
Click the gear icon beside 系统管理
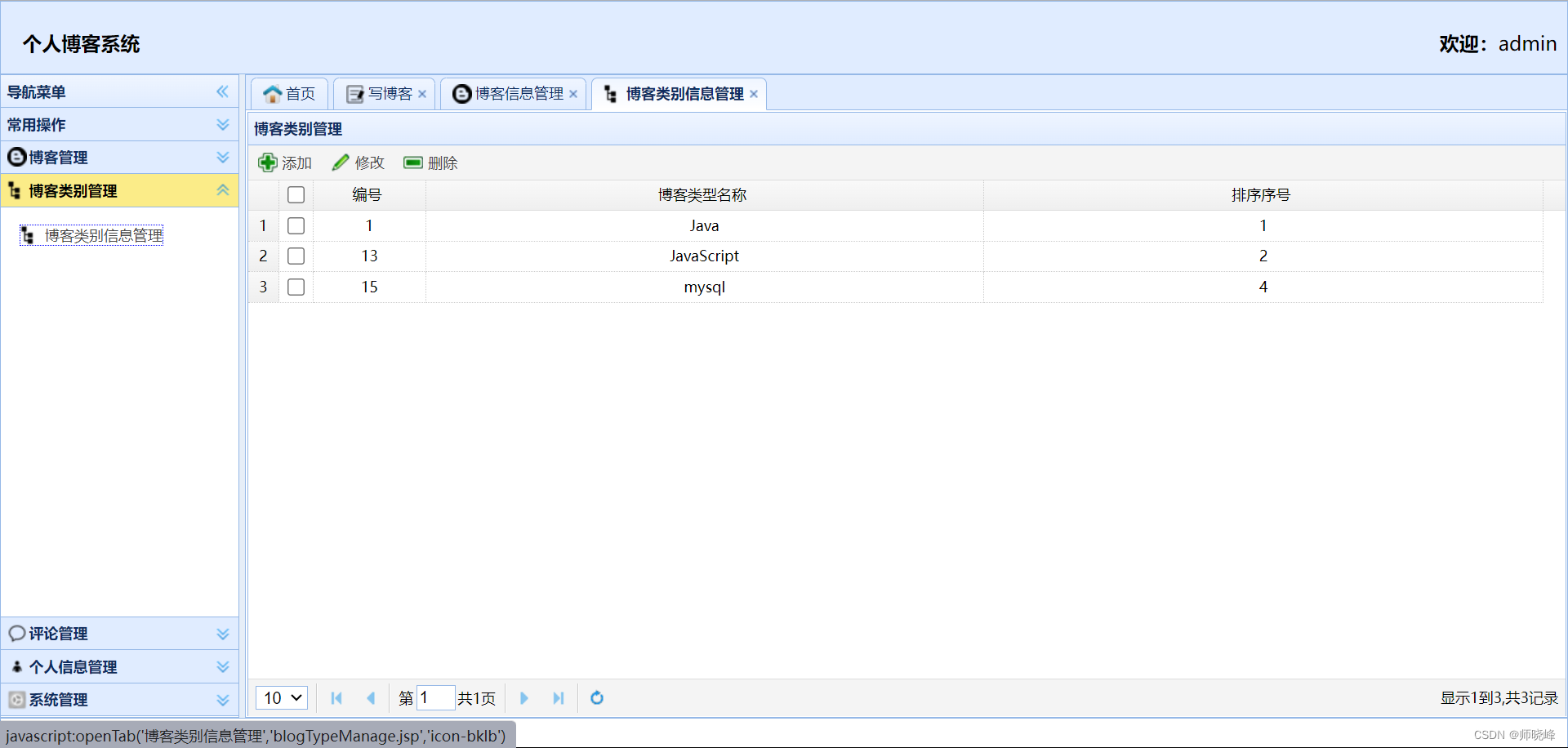17,700
